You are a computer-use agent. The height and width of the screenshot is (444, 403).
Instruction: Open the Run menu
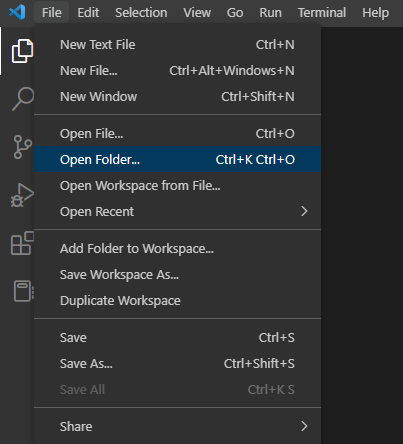pyautogui.click(x=270, y=13)
